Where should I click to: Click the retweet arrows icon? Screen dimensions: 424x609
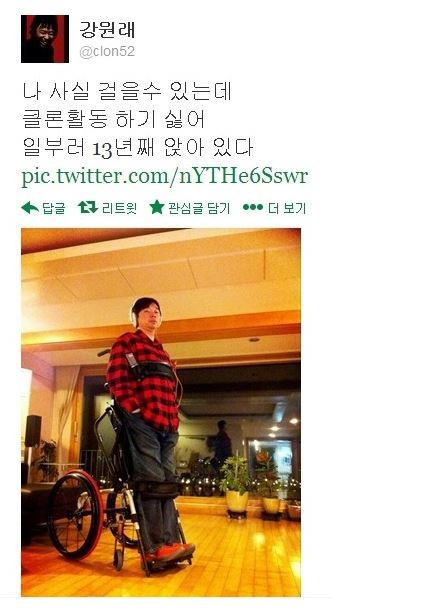pos(88,207)
